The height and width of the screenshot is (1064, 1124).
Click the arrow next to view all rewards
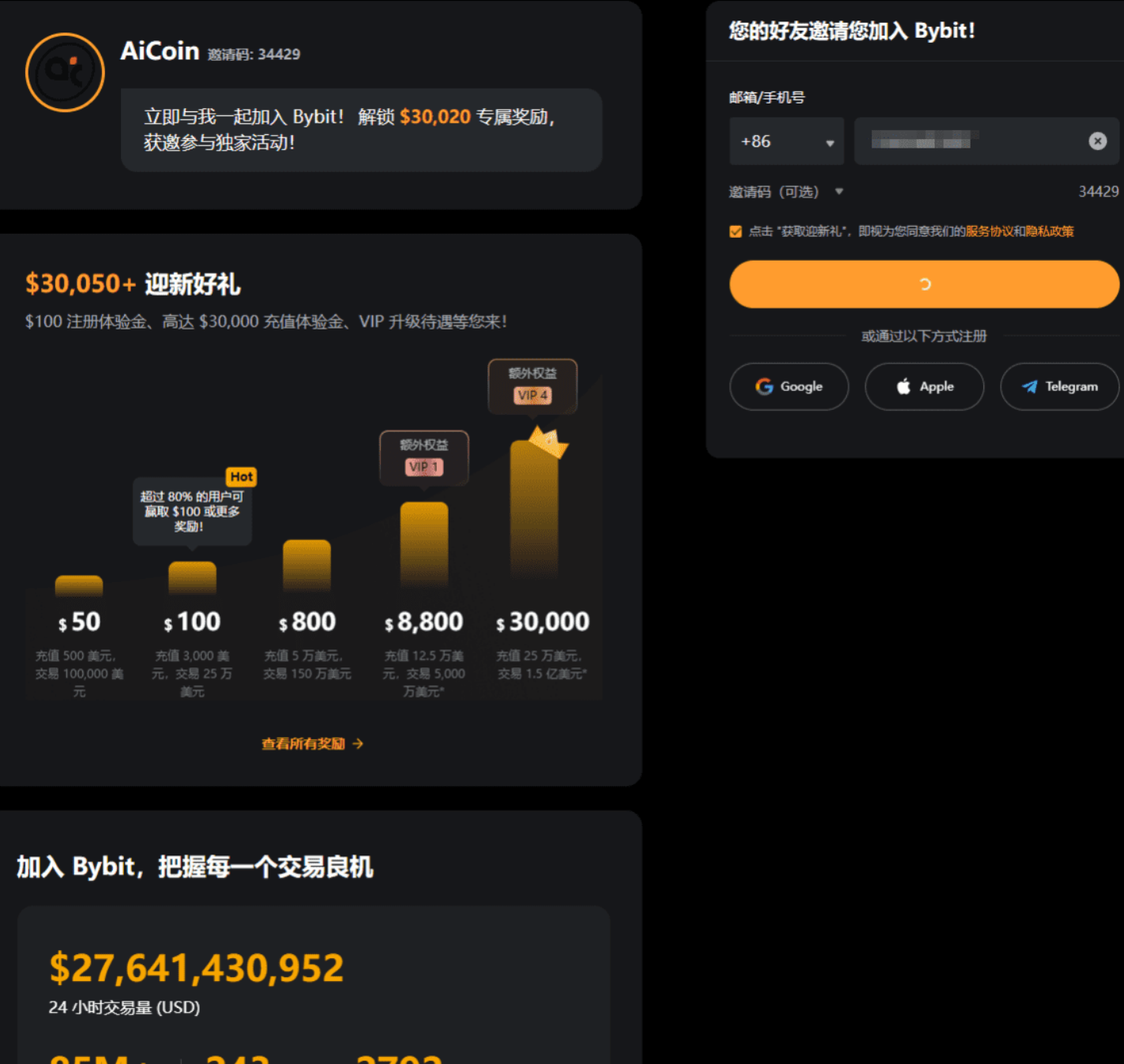[x=358, y=744]
